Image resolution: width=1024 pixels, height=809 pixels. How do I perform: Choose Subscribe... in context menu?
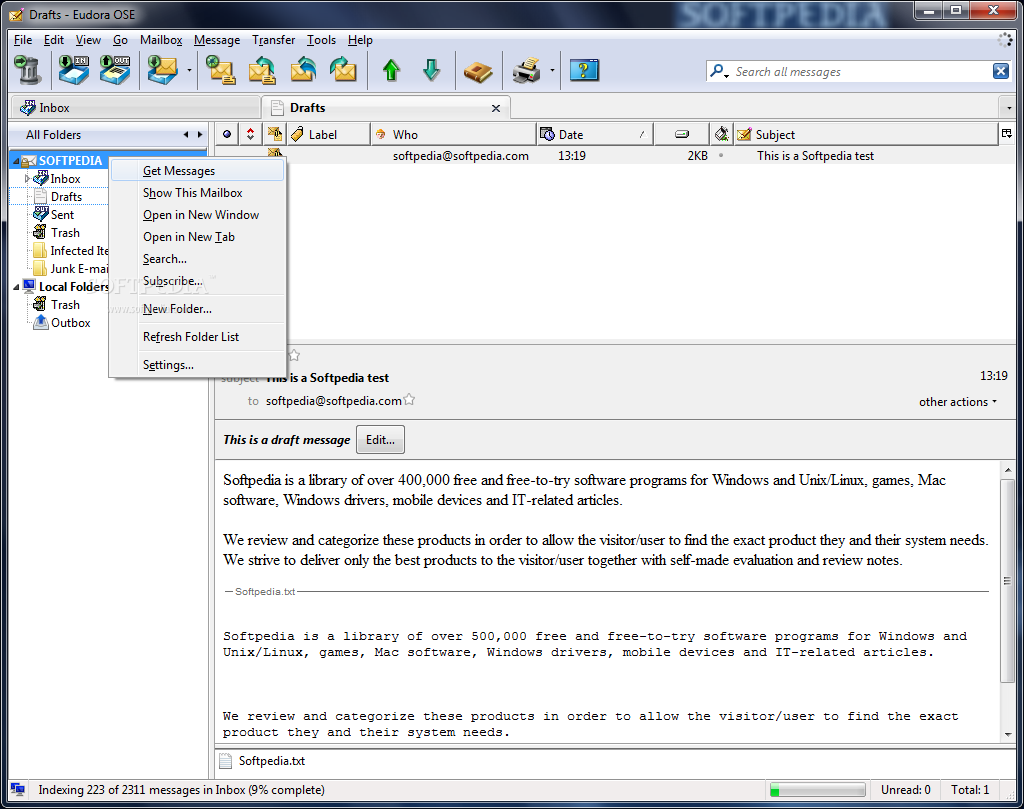197,281
